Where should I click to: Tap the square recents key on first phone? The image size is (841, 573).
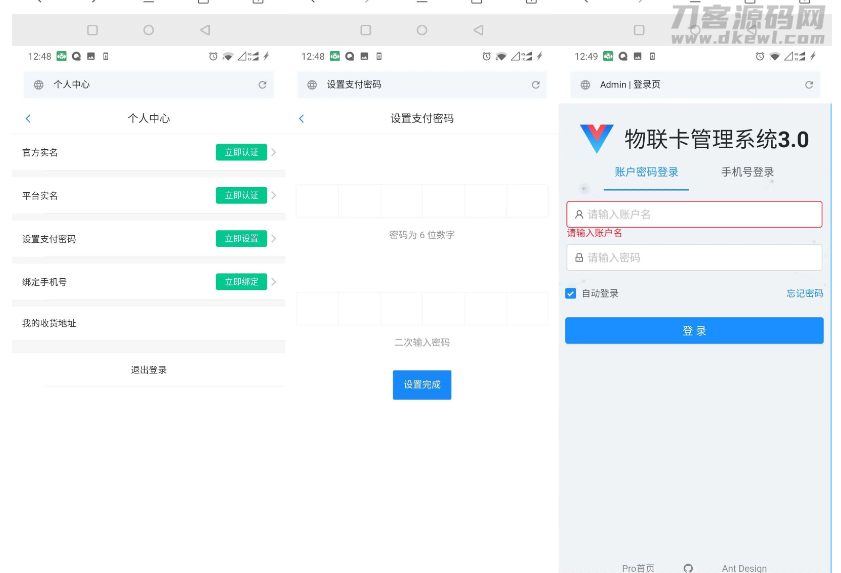point(92,30)
